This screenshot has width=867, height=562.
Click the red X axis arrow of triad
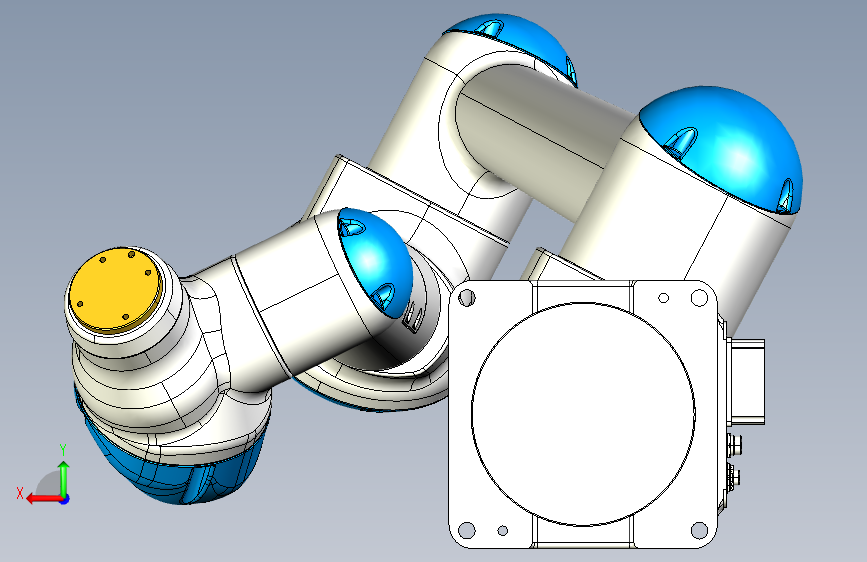coord(43,499)
